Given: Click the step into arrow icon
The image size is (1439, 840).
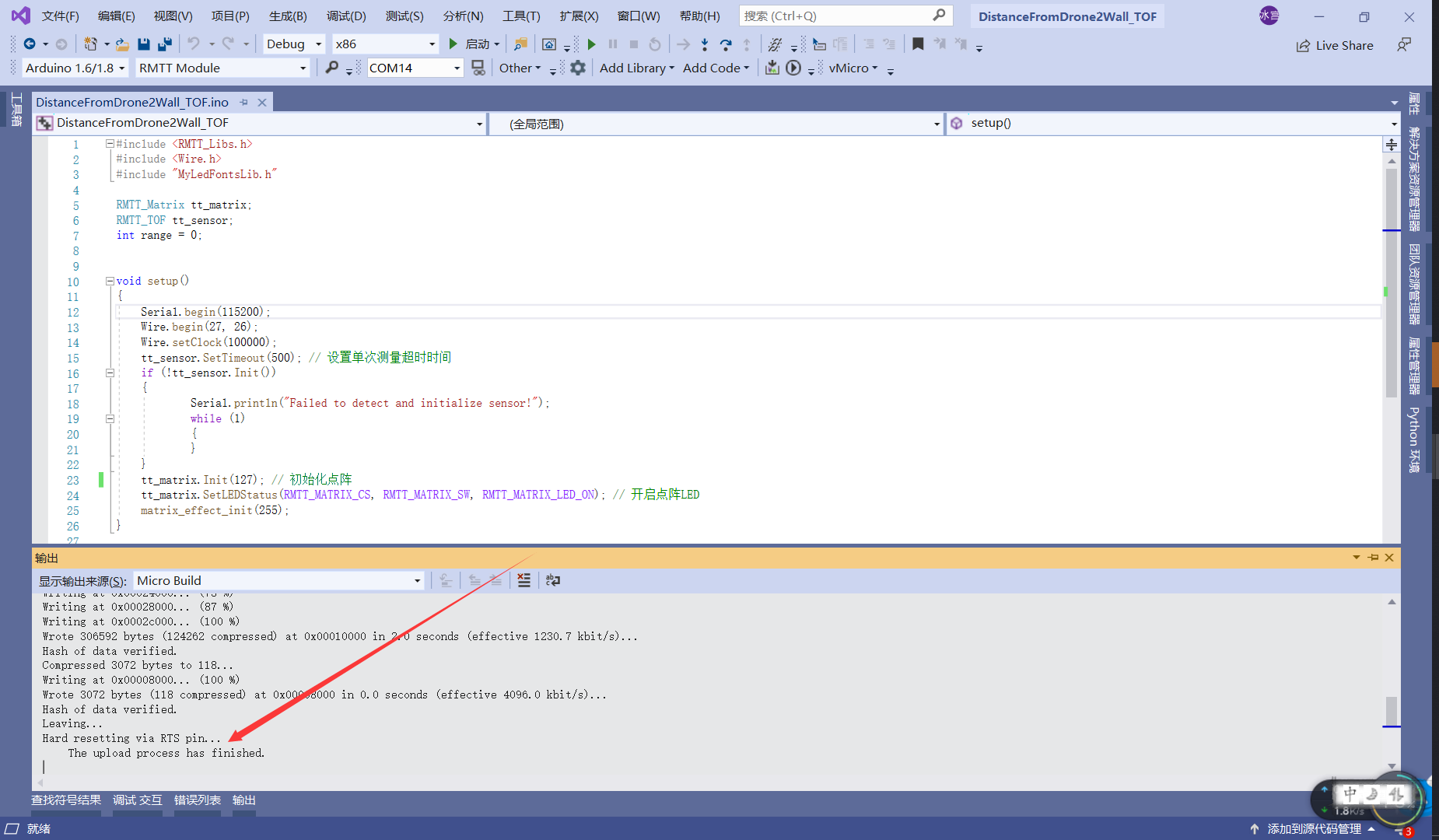Looking at the screenshot, I should (x=704, y=44).
